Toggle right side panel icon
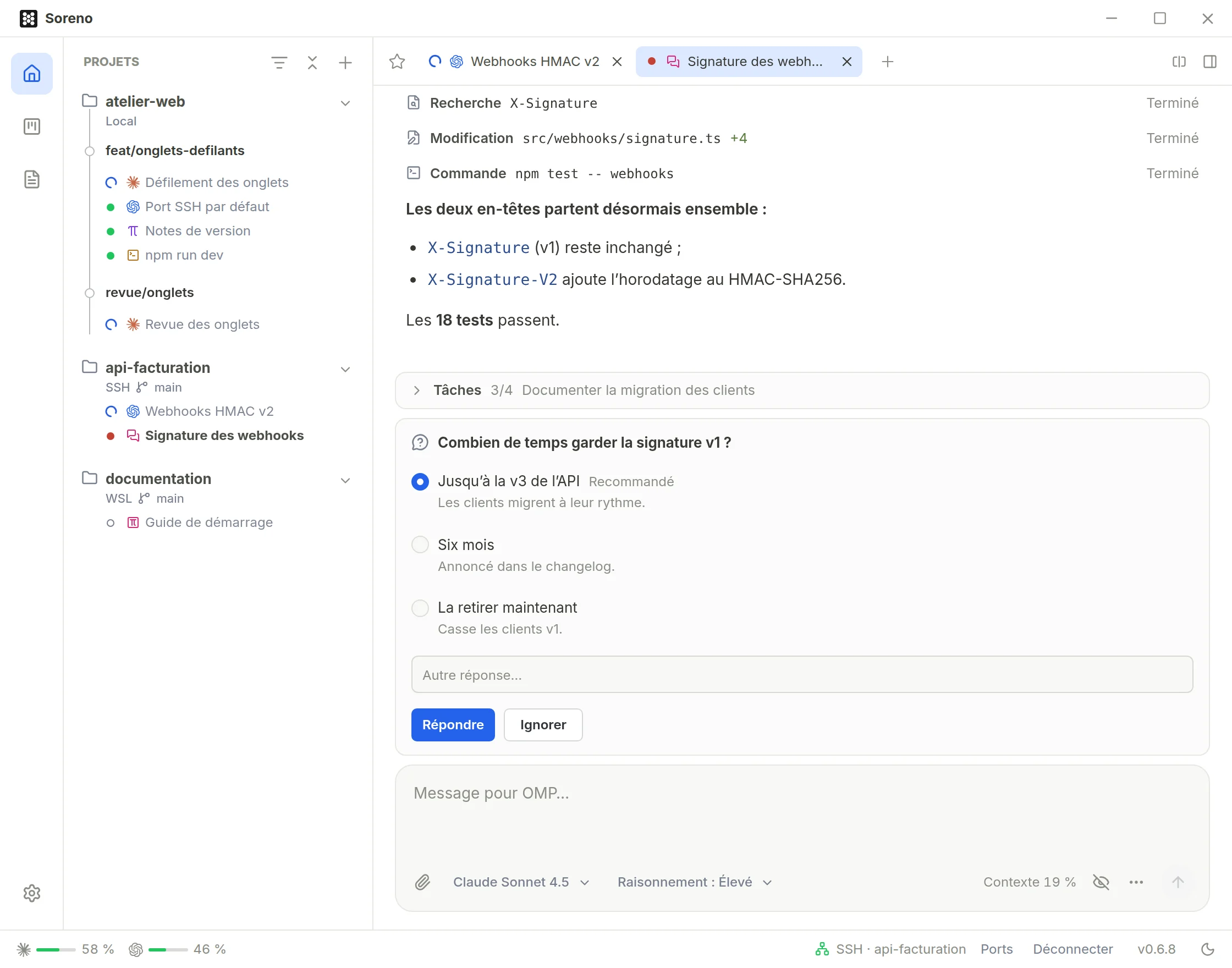This screenshot has width=1232, height=968. click(x=1209, y=62)
